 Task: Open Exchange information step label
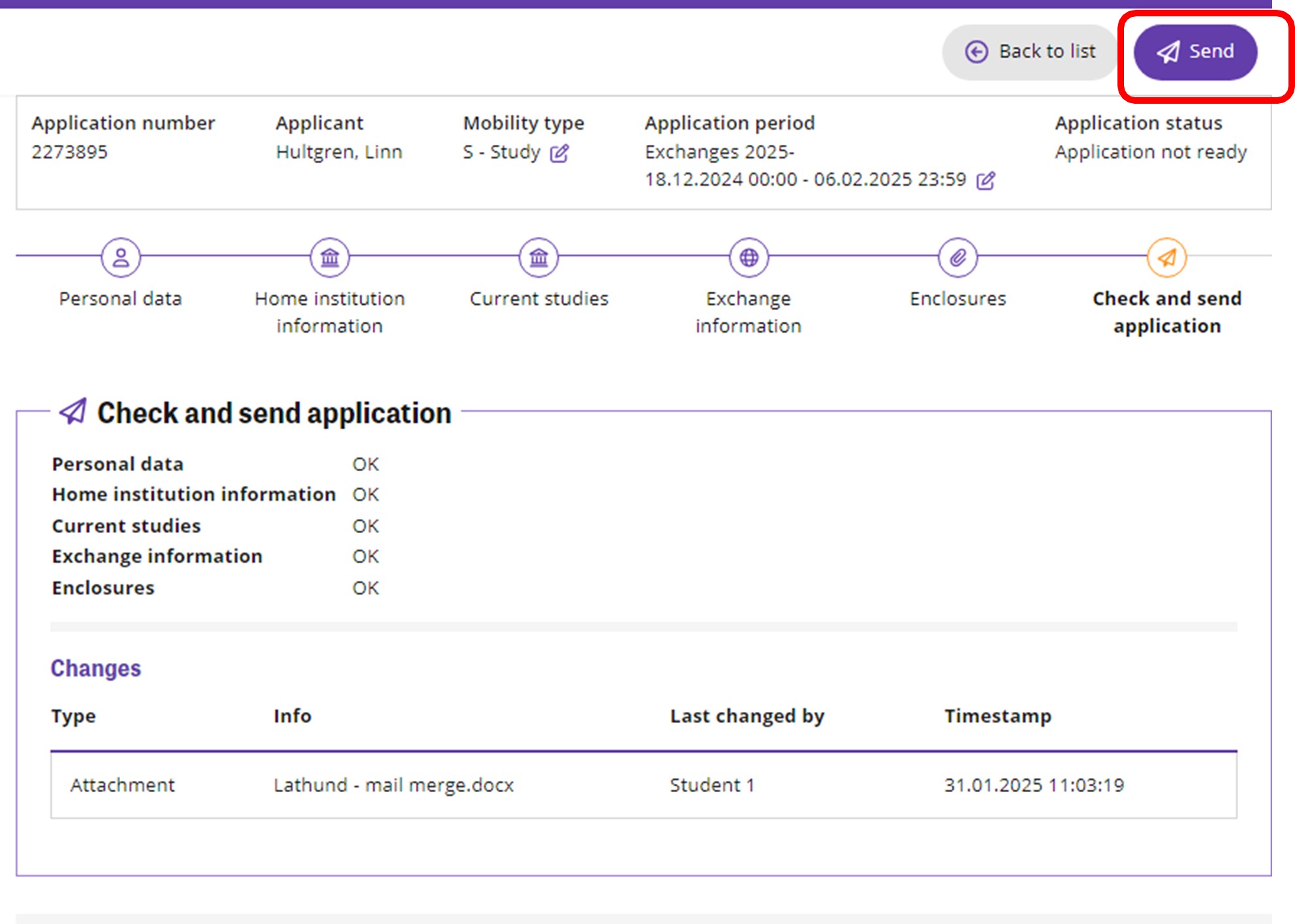point(749,312)
